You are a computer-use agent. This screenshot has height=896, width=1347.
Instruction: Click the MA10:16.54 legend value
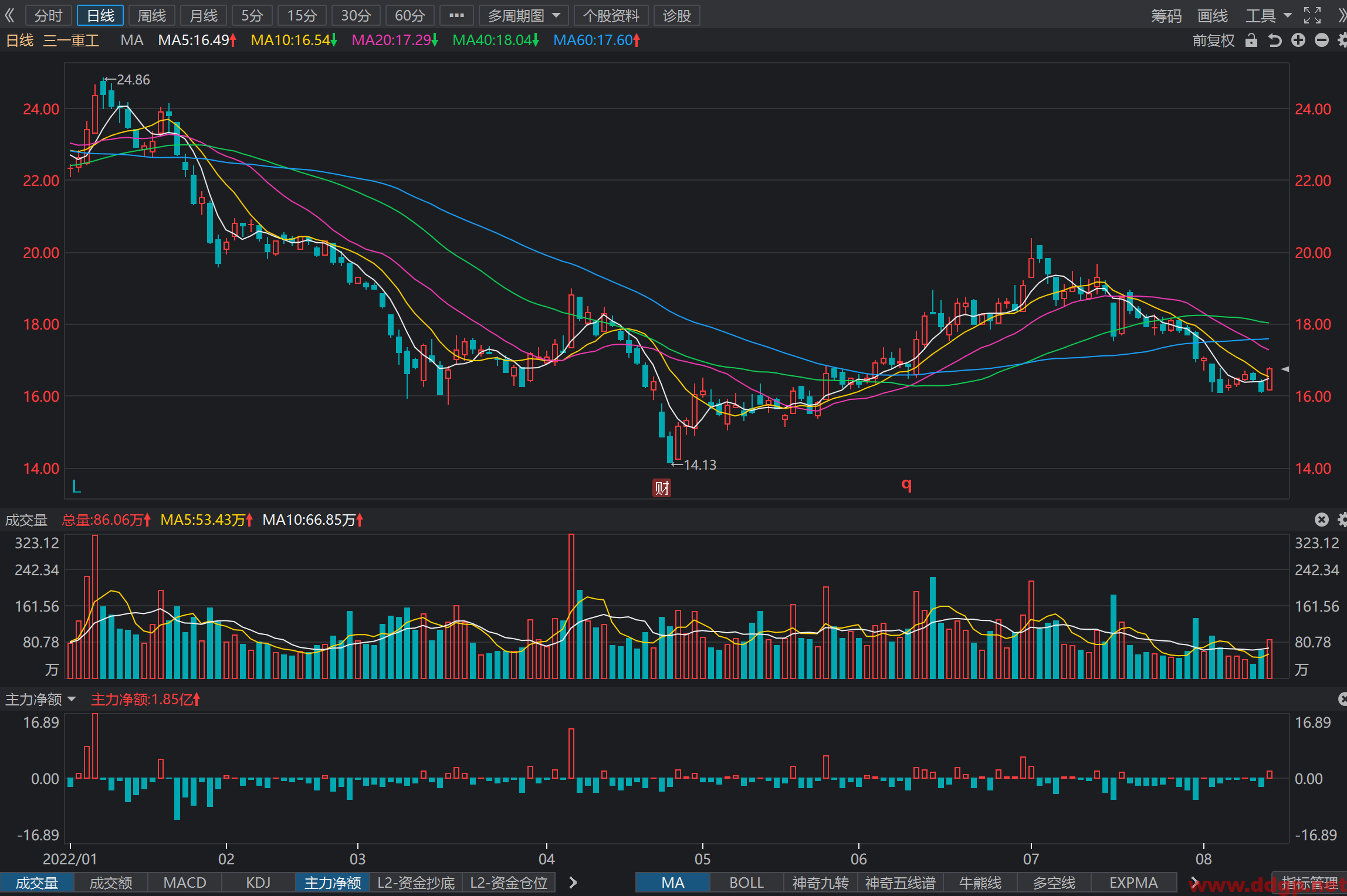point(294,40)
